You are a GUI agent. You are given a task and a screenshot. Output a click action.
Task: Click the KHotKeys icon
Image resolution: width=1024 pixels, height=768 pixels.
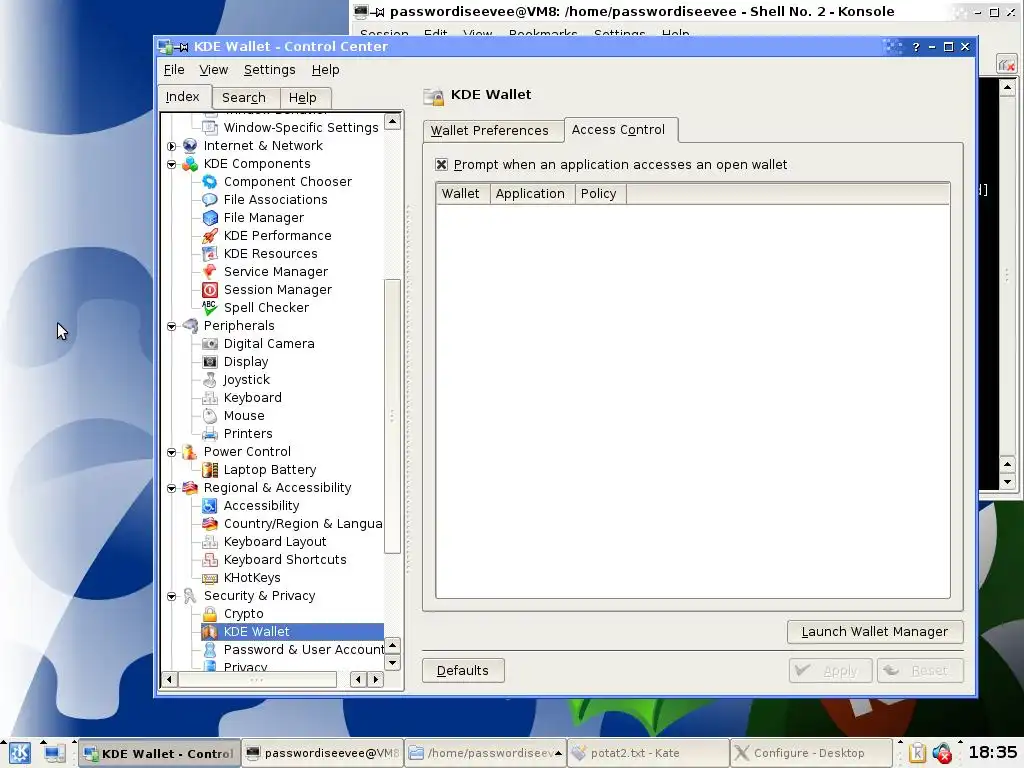click(210, 577)
